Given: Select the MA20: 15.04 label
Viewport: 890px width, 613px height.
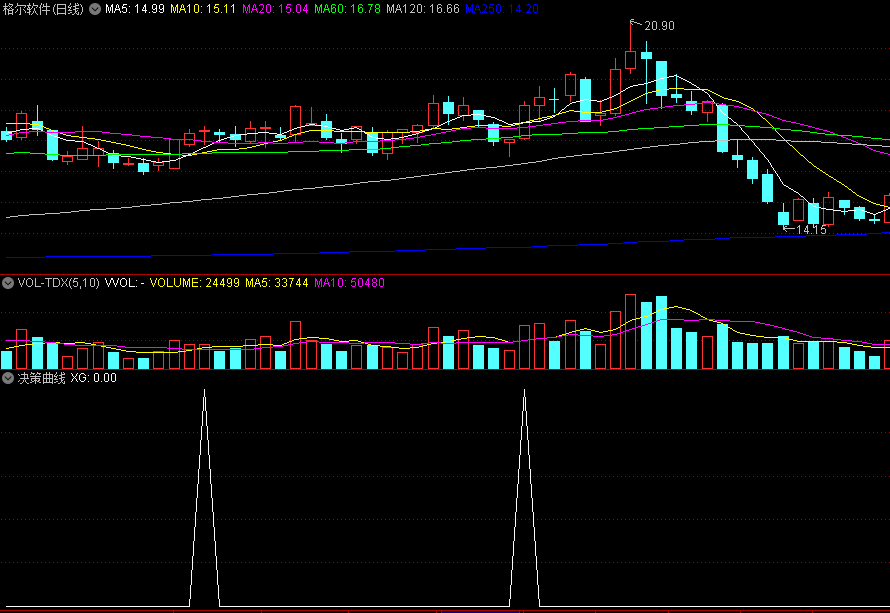Looking at the screenshot, I should click(275, 9).
